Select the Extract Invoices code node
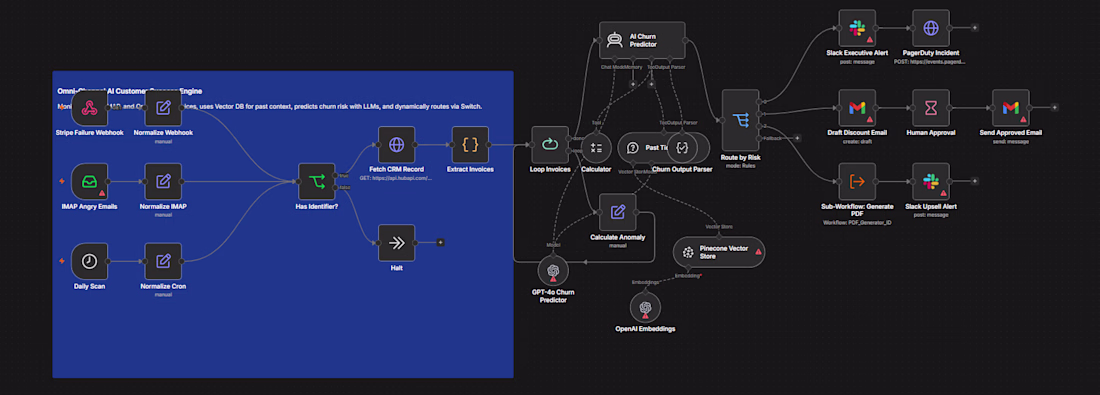The height and width of the screenshot is (395, 1100). (470, 145)
